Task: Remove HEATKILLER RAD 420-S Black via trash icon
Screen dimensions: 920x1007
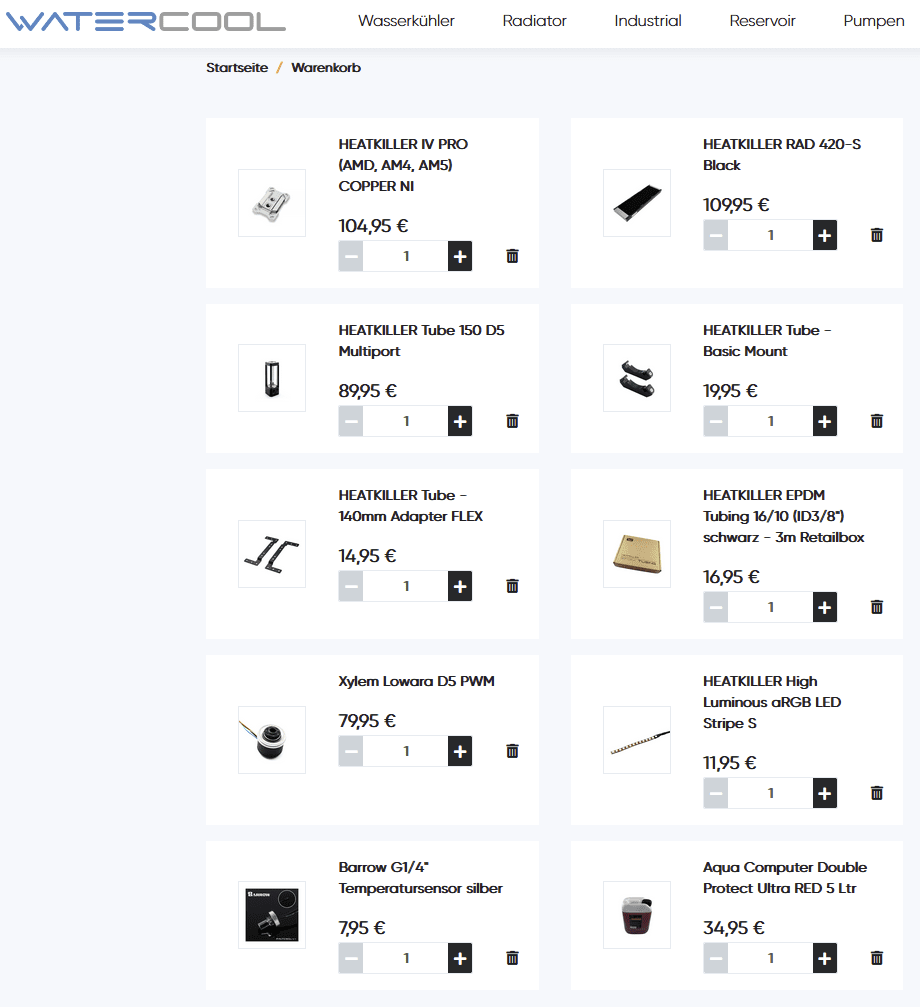Action: pyautogui.click(x=877, y=235)
